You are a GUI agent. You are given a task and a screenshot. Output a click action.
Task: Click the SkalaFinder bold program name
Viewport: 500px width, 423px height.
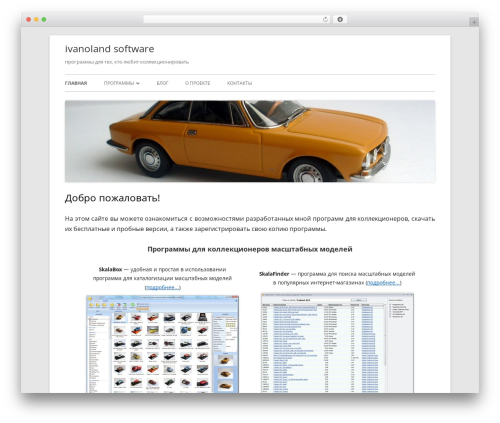coord(274,274)
